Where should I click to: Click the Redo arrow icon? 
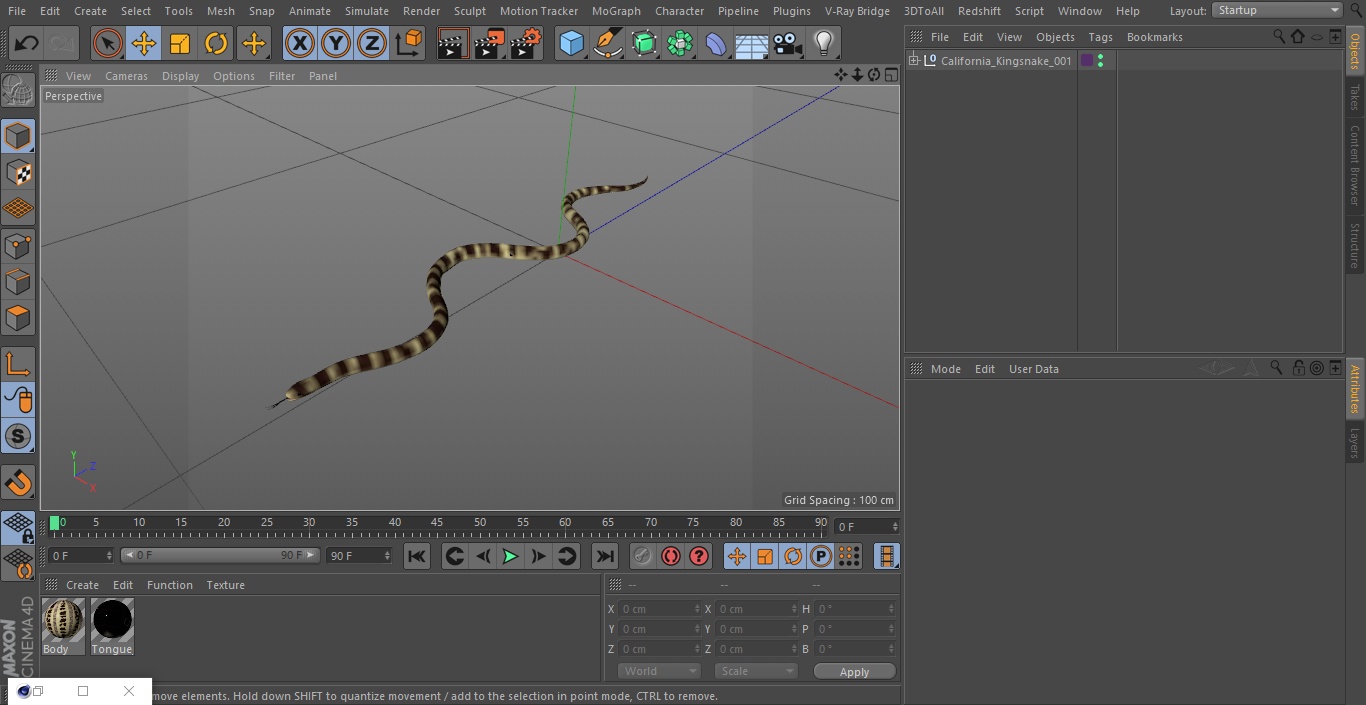tap(62, 43)
